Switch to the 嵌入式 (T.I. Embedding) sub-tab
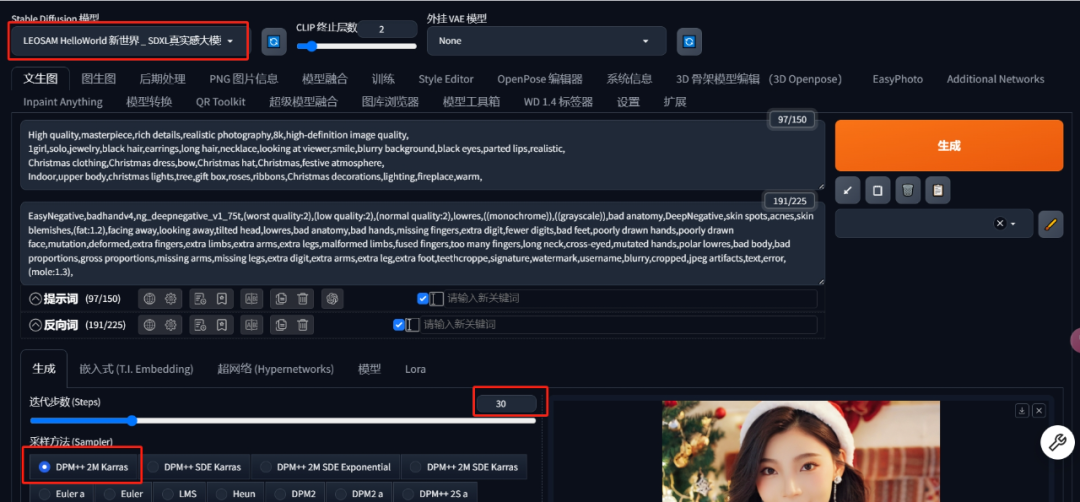The width and height of the screenshot is (1080, 502). (x=136, y=369)
